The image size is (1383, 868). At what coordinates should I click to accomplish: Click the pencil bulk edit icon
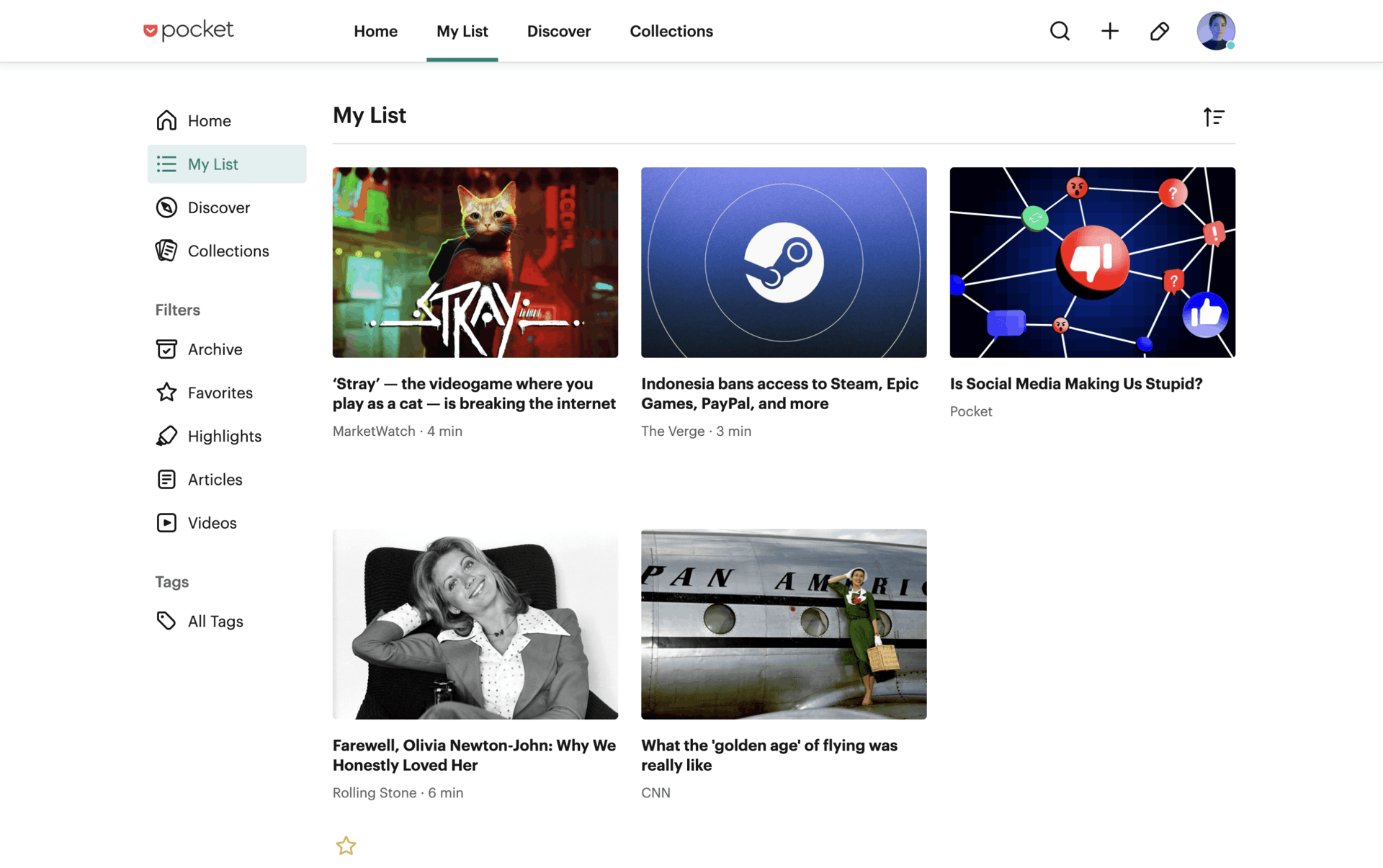1160,31
